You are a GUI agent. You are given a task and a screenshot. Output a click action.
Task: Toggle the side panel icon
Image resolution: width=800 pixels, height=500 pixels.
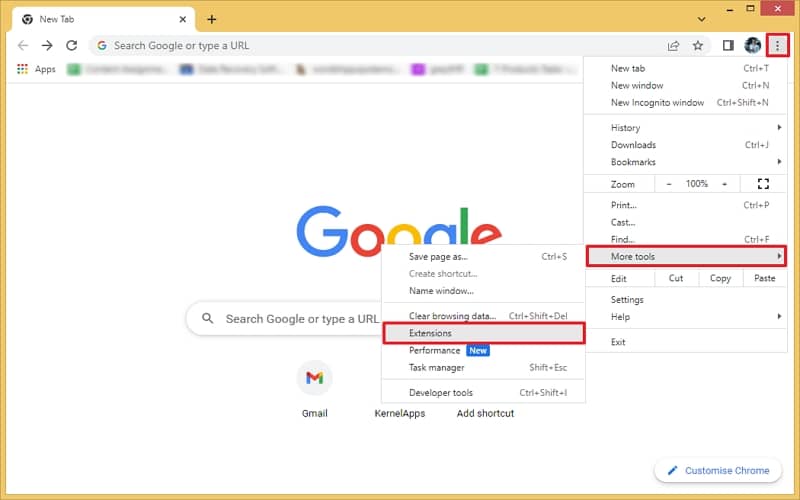pyautogui.click(x=728, y=45)
